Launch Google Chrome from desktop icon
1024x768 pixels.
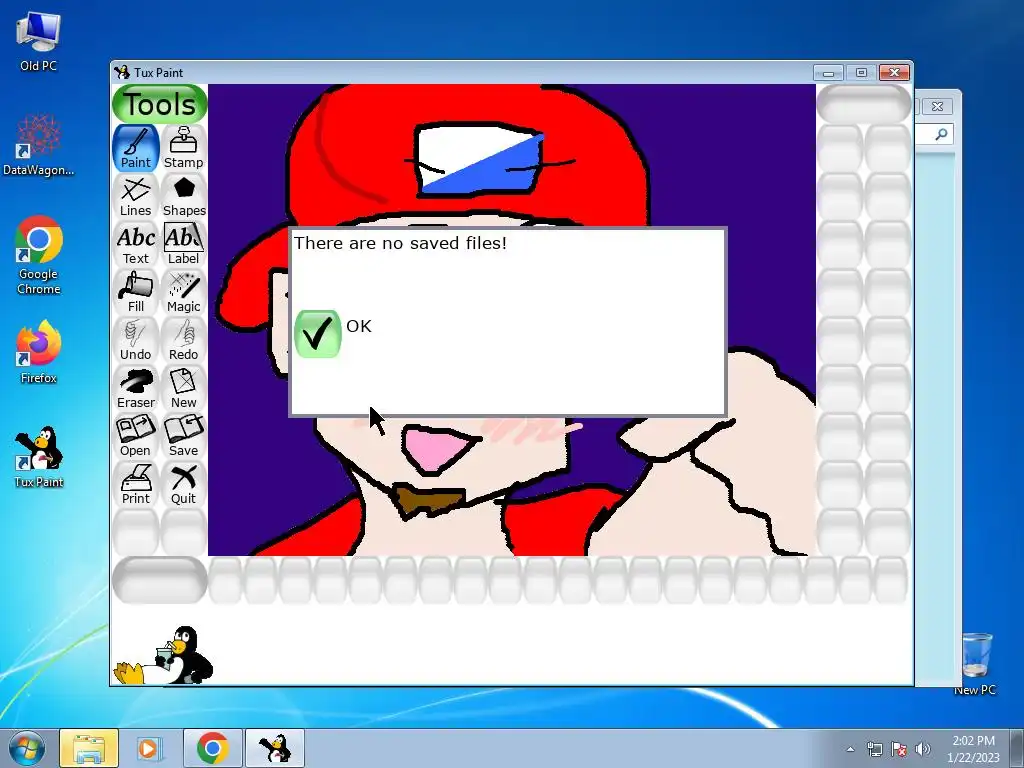pos(39,255)
